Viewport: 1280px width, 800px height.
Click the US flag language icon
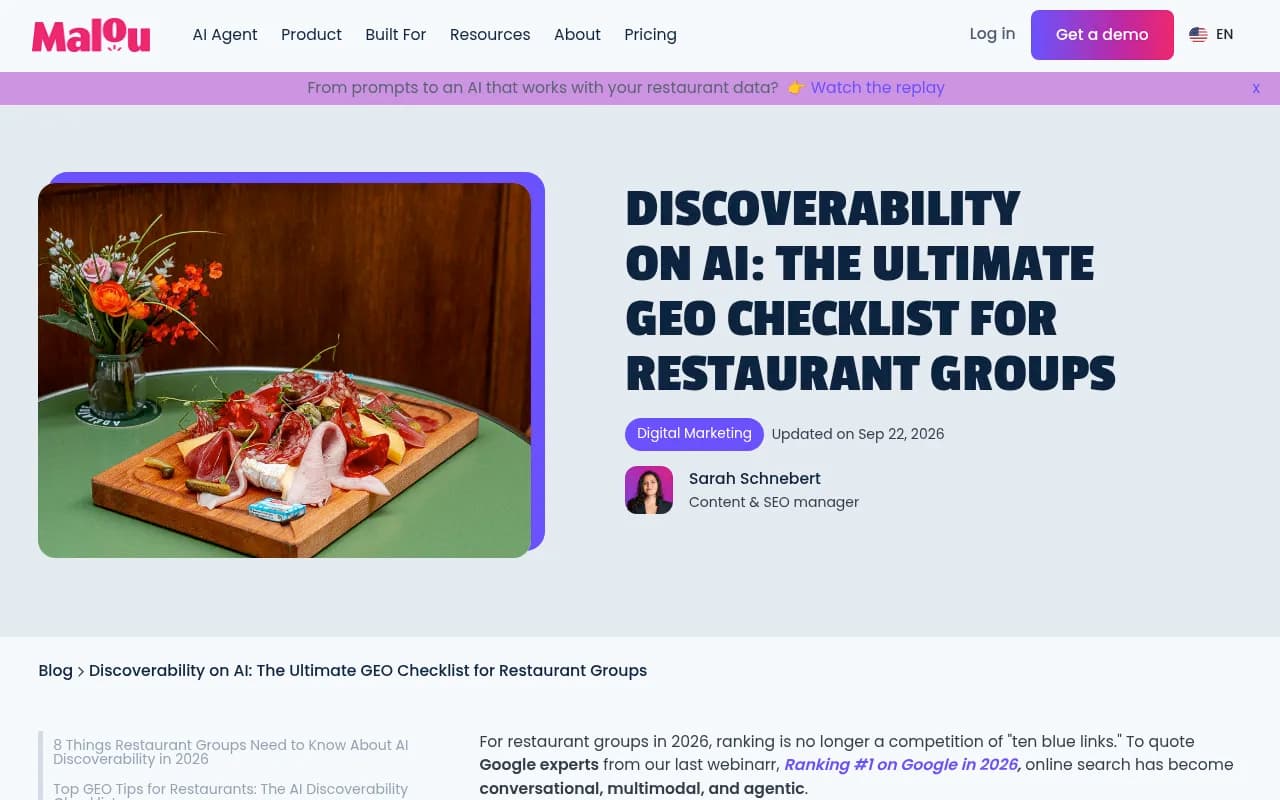click(1198, 35)
